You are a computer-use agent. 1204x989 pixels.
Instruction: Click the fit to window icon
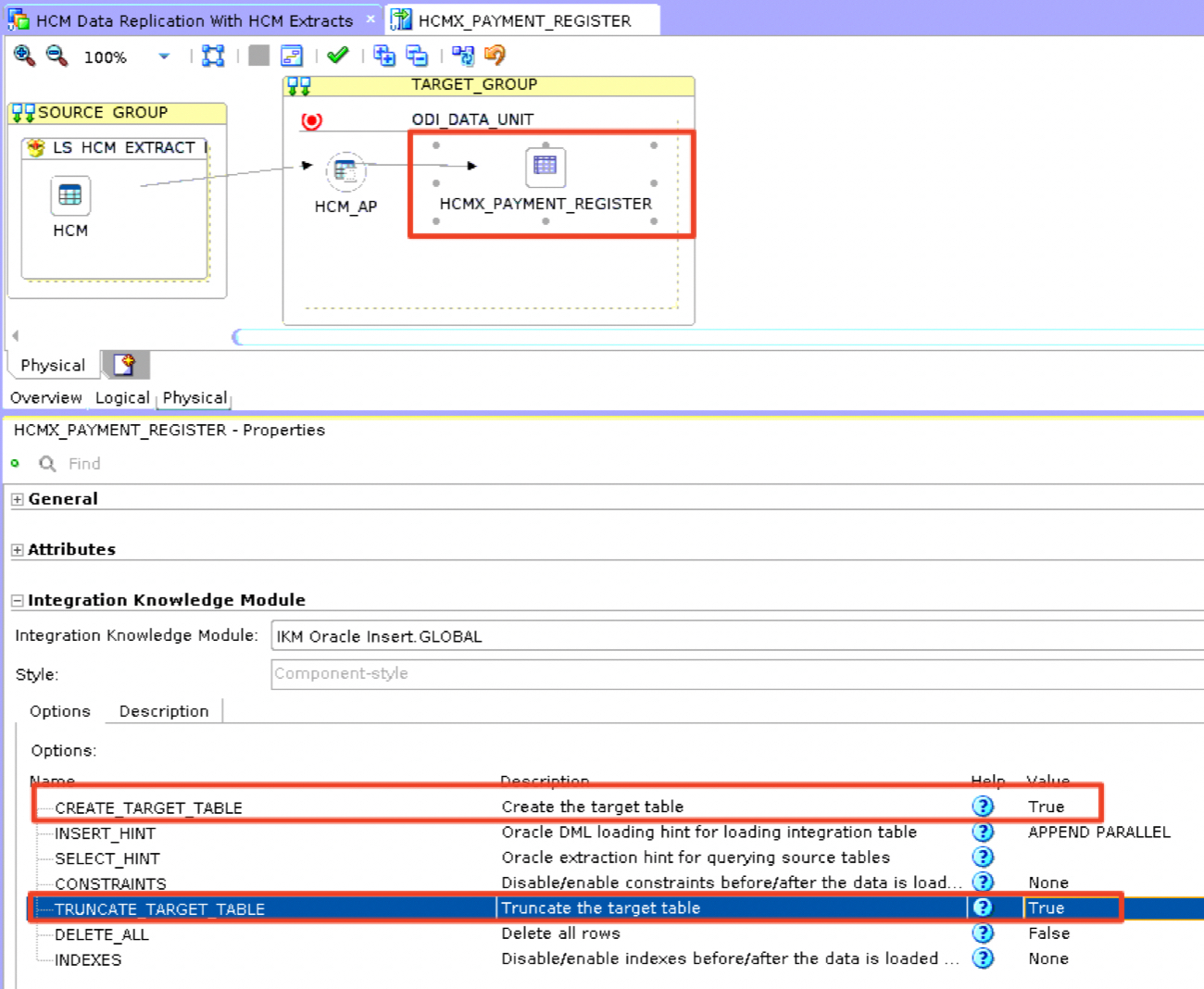(213, 56)
